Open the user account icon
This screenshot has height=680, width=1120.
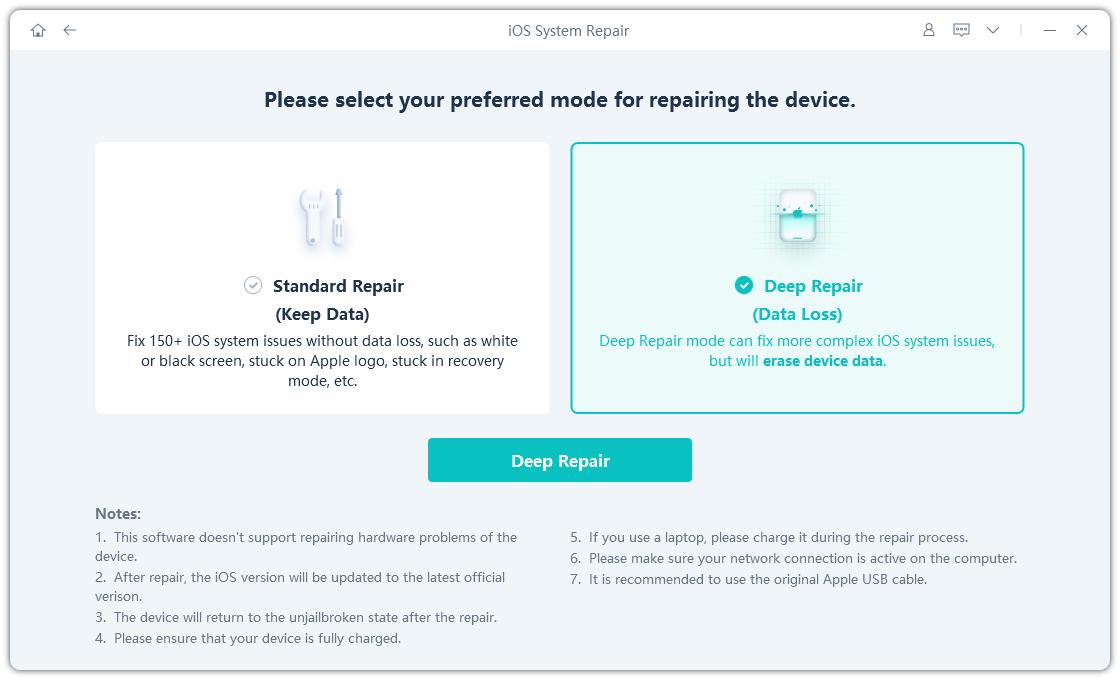929,30
